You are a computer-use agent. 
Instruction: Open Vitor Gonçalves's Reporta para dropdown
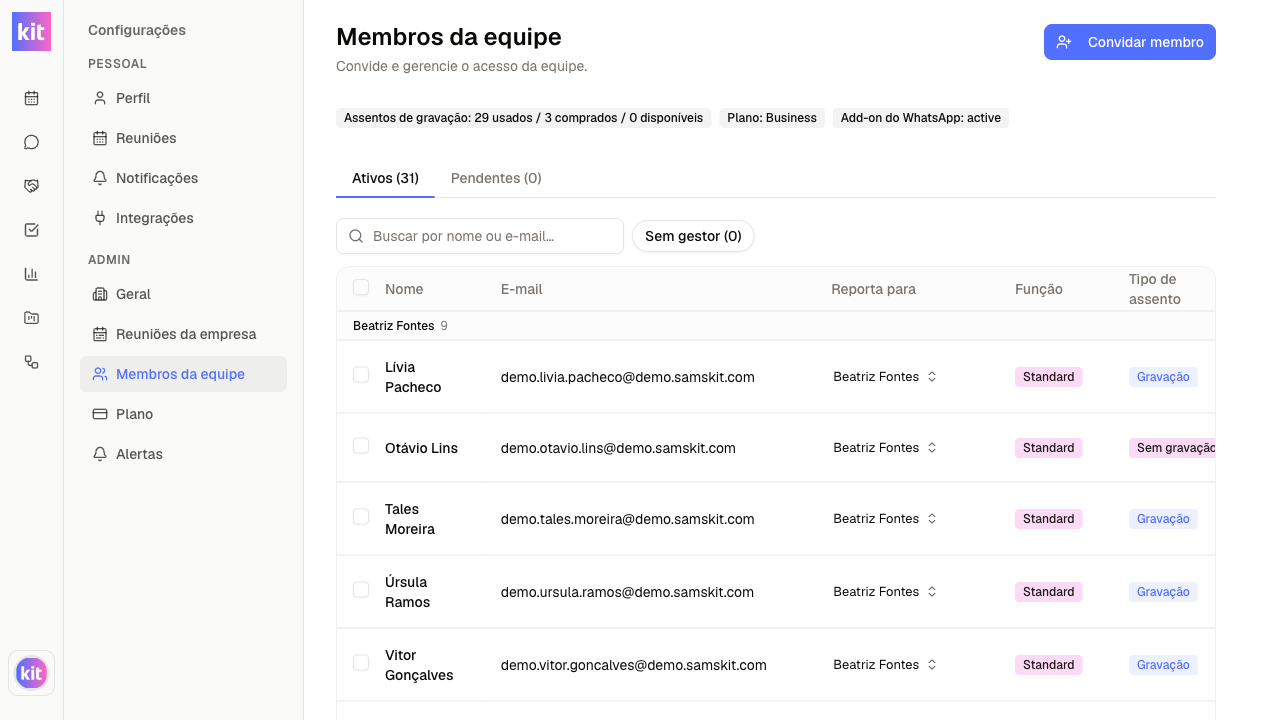pos(885,665)
